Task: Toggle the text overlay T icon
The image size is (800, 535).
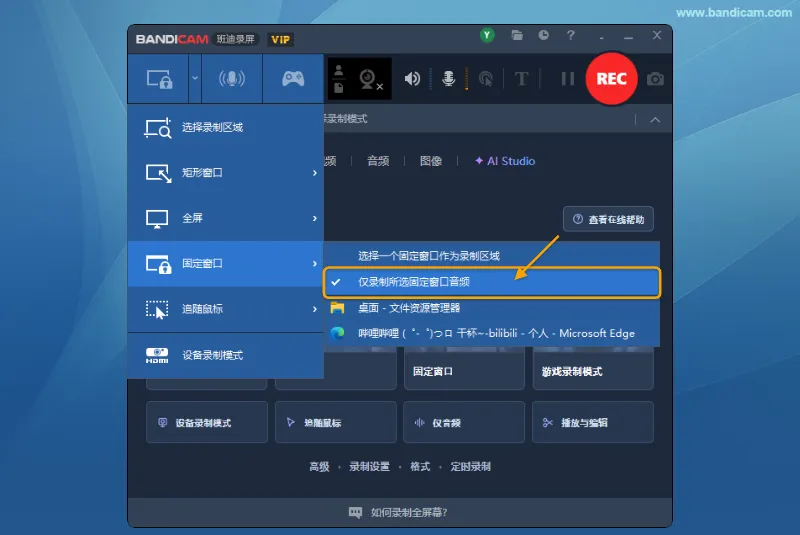Action: pos(521,79)
